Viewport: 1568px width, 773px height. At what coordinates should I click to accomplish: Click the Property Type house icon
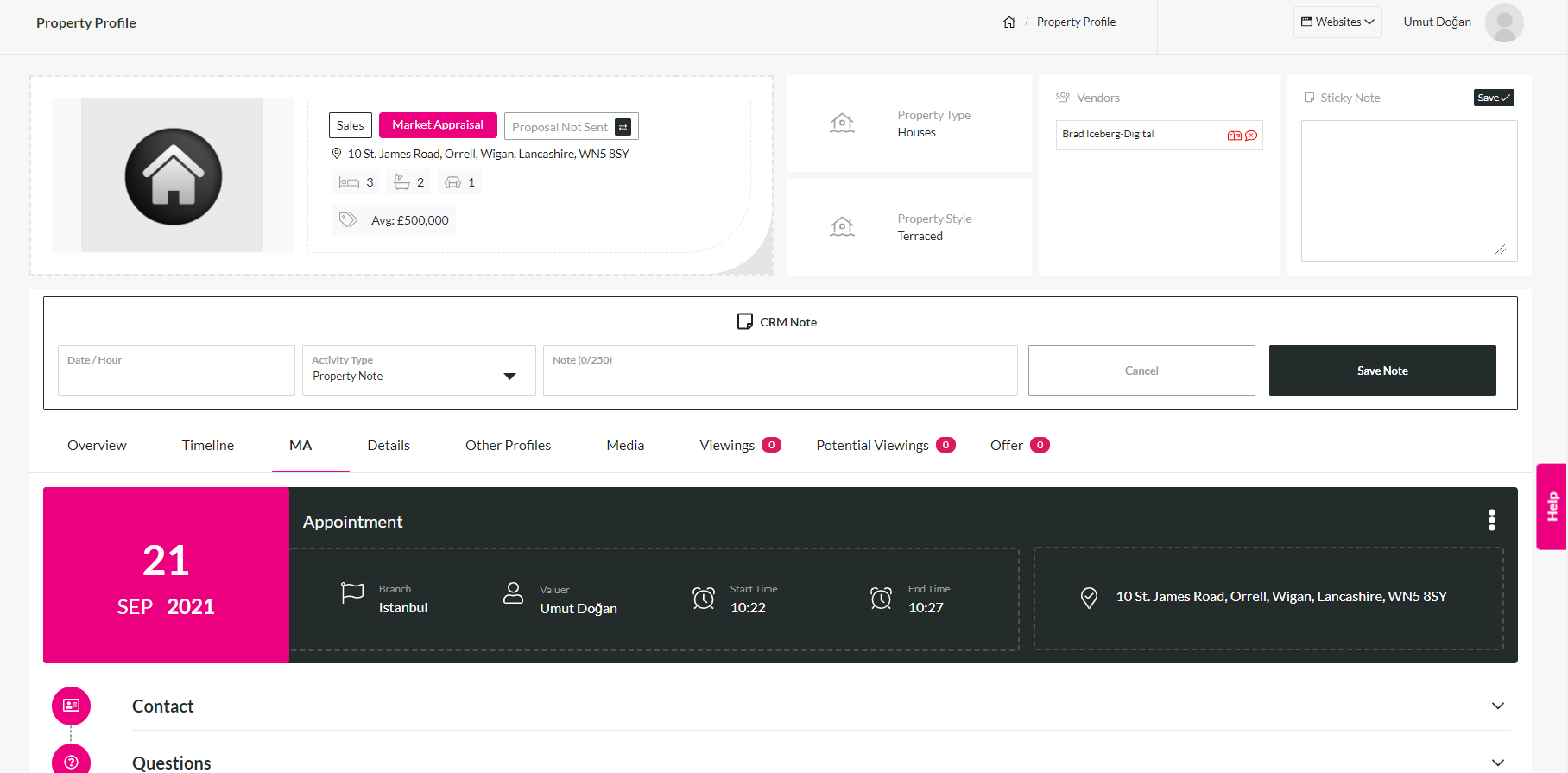click(x=842, y=124)
